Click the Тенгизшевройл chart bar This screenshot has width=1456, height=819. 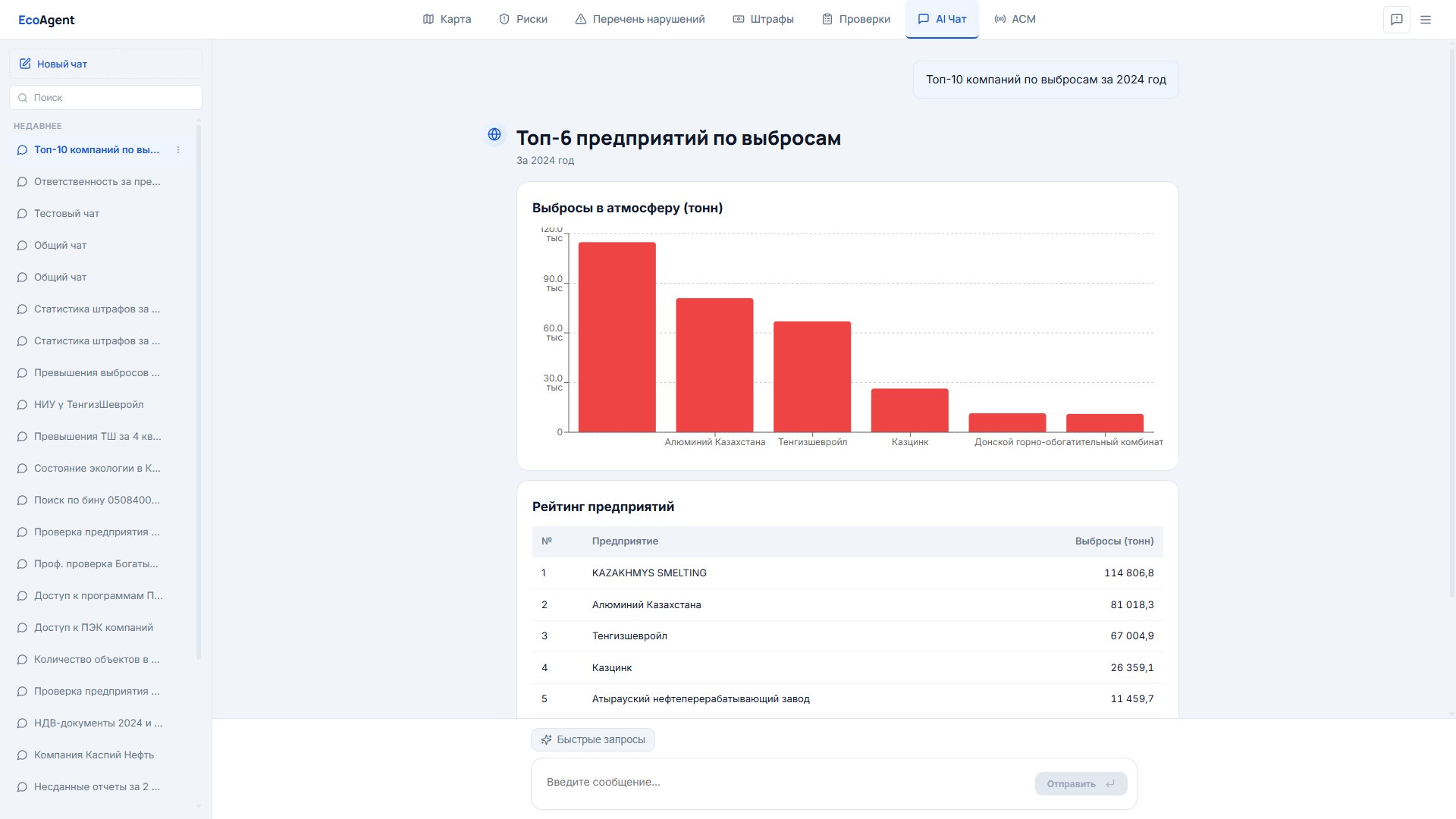tap(812, 377)
